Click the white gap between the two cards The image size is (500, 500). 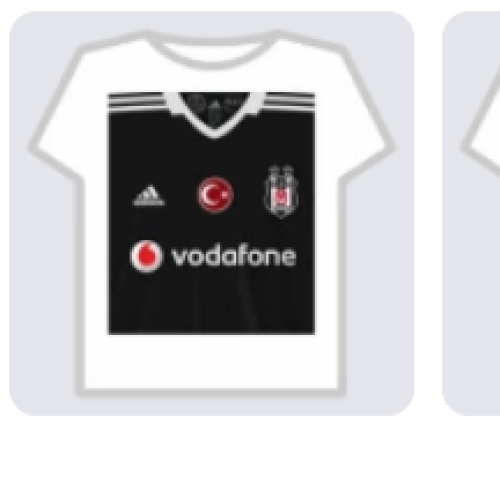[x=428, y=213]
